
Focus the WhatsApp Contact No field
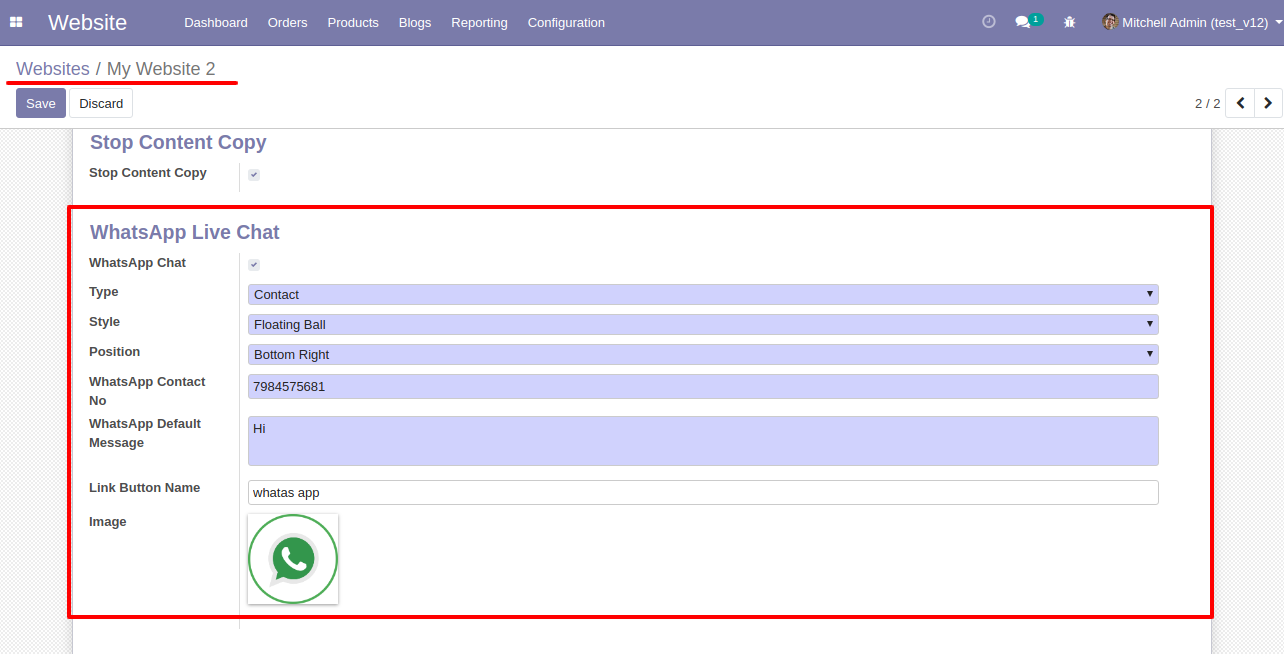(x=703, y=387)
